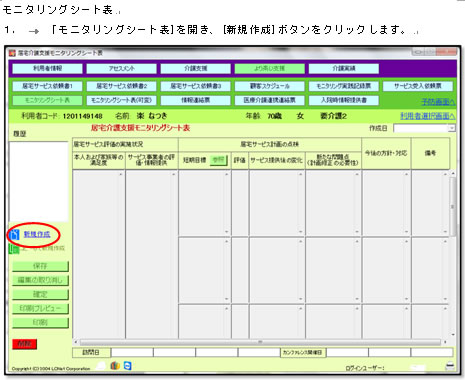Screen dimensions: 465x380
Task: Click the first 訪問日 input field
Action: (132, 352)
